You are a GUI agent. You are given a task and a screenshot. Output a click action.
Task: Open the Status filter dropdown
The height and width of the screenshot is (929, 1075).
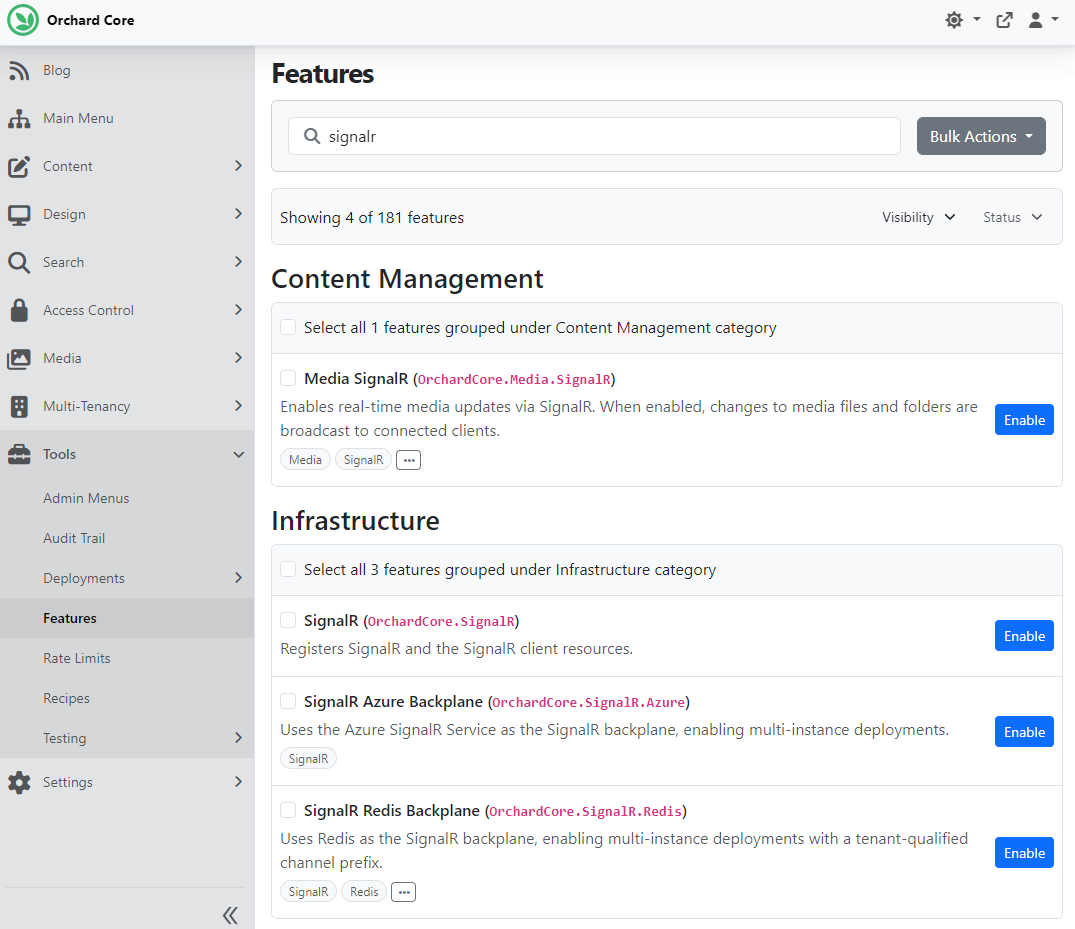(1013, 217)
